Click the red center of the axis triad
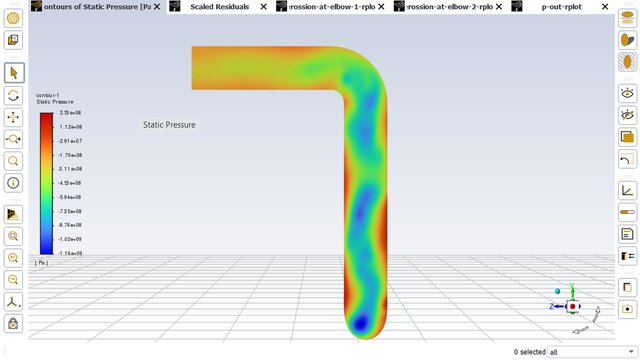Viewport: 640px width, 362px height. click(573, 306)
